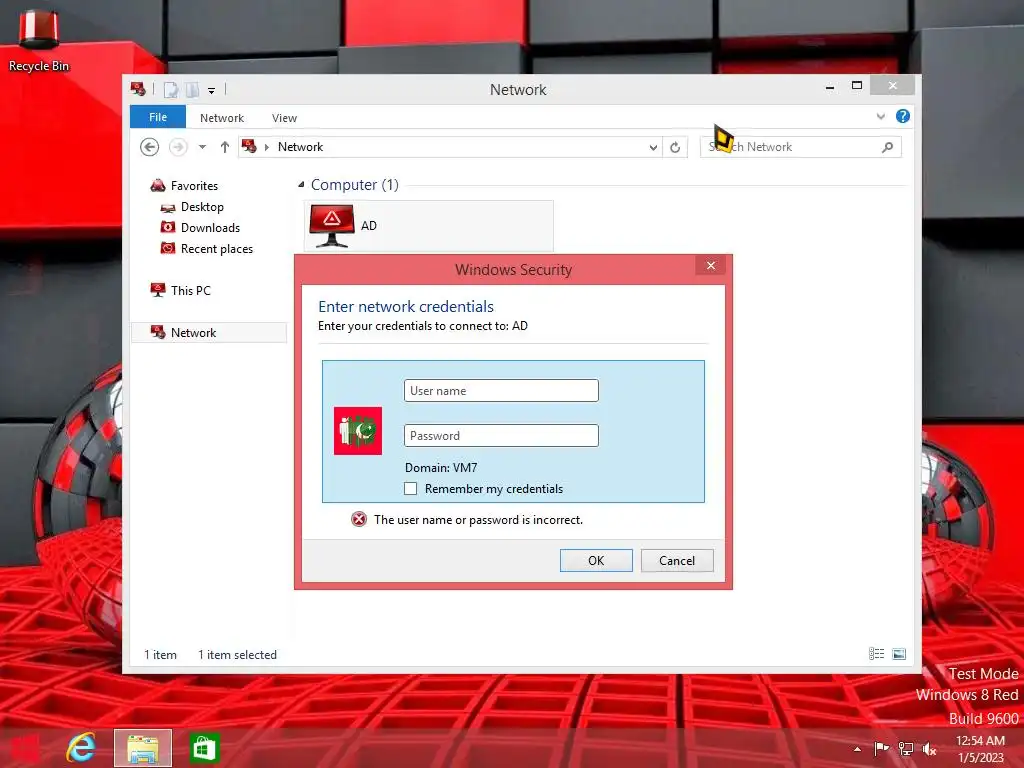Click the network icon in address bar
Image resolution: width=1024 pixels, height=768 pixels.
(249, 146)
